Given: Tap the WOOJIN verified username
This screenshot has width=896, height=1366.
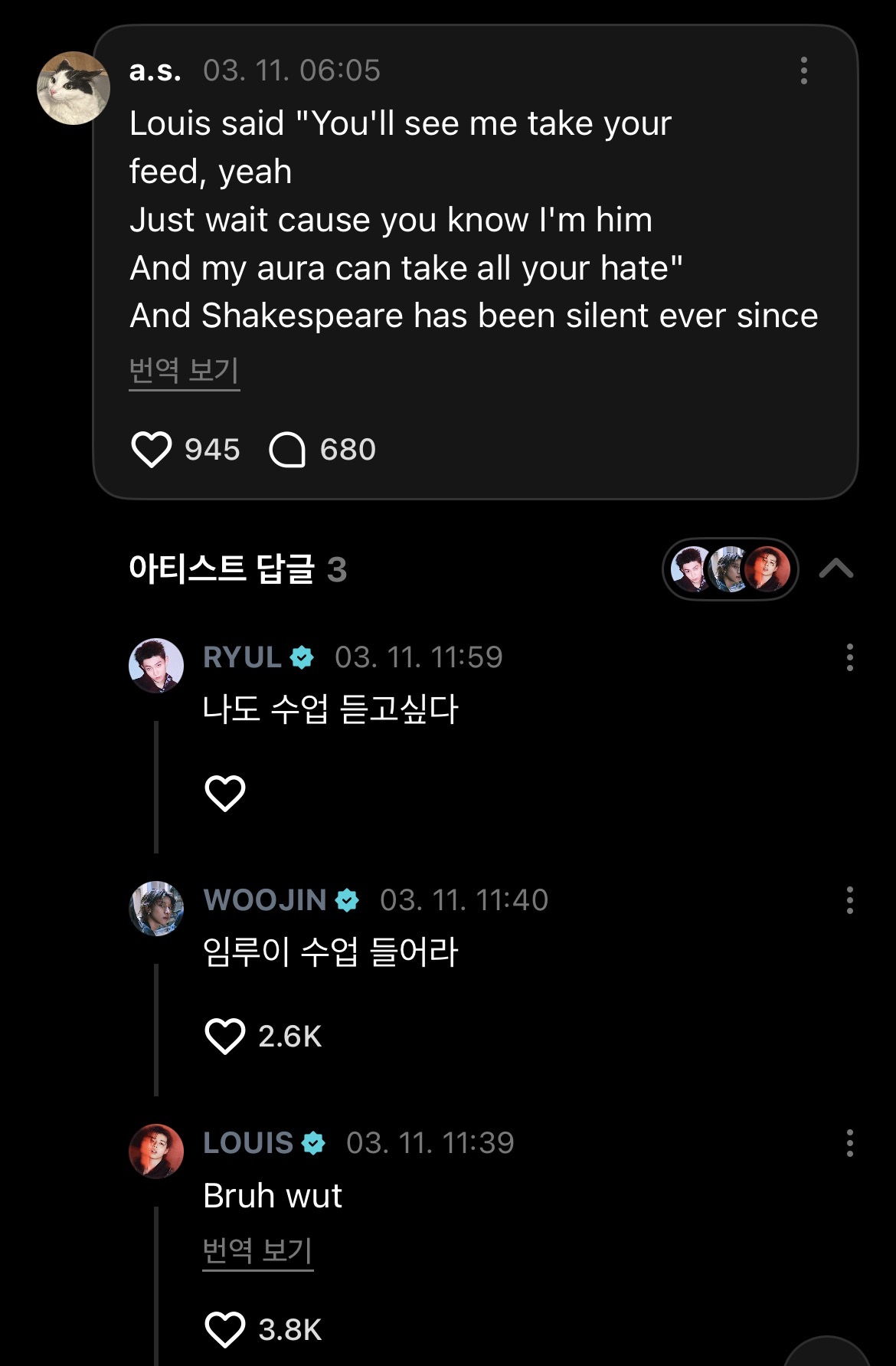Looking at the screenshot, I should pyautogui.click(x=264, y=900).
